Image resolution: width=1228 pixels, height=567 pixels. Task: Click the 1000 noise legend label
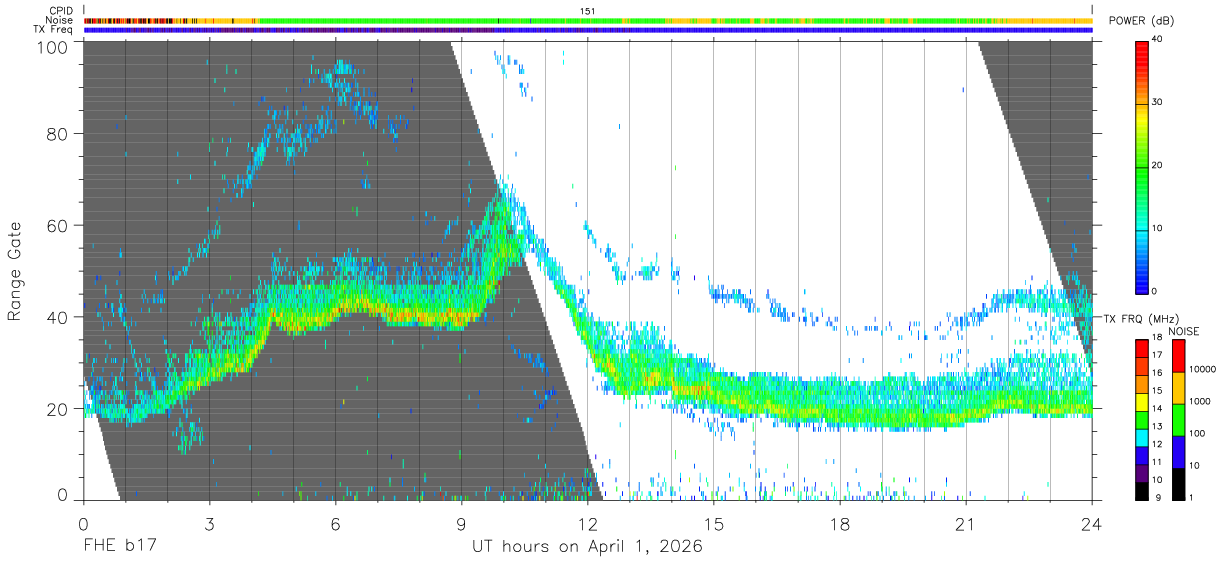coord(1199,401)
